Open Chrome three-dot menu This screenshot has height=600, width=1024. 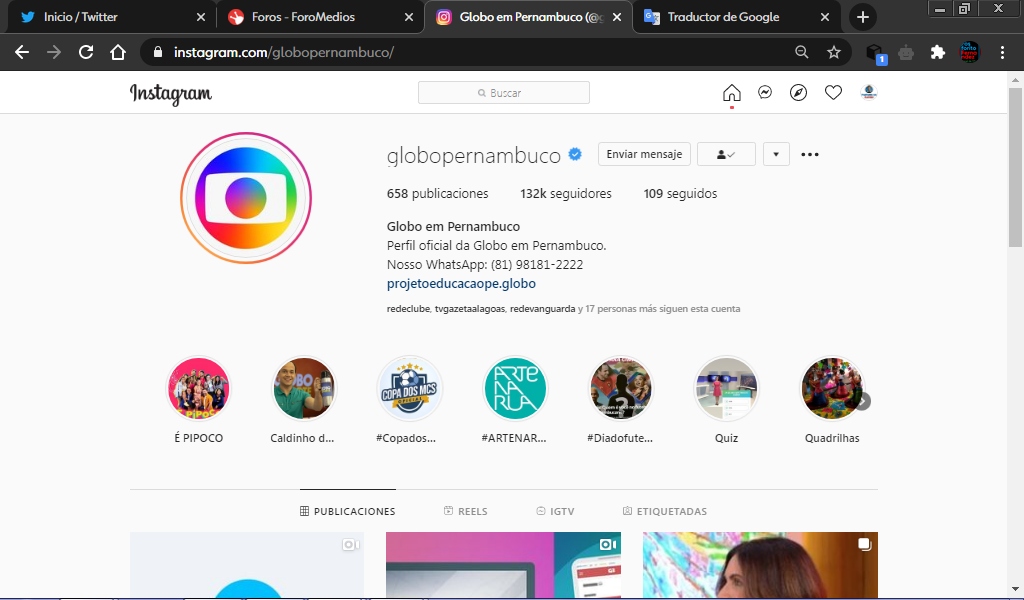[x=1002, y=52]
